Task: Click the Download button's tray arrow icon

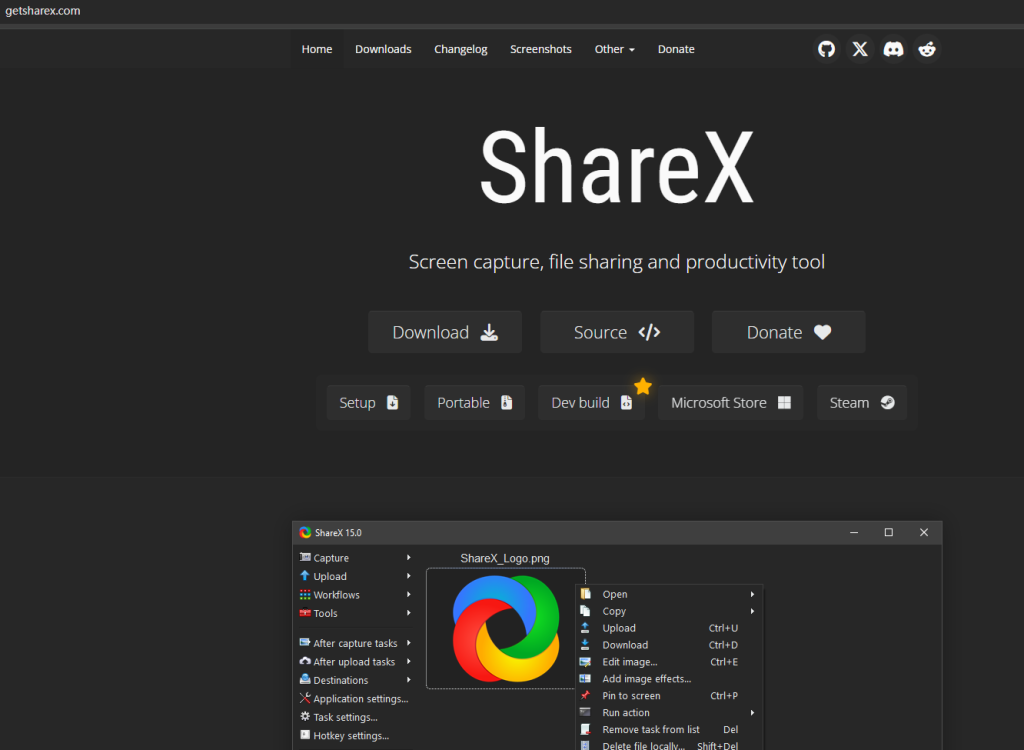Action: point(489,333)
